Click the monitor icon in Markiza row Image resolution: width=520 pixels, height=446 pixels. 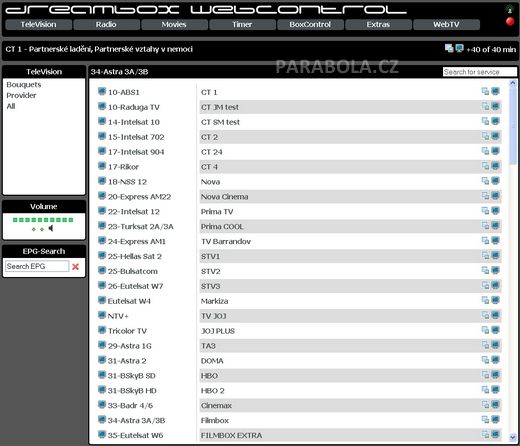coord(495,300)
